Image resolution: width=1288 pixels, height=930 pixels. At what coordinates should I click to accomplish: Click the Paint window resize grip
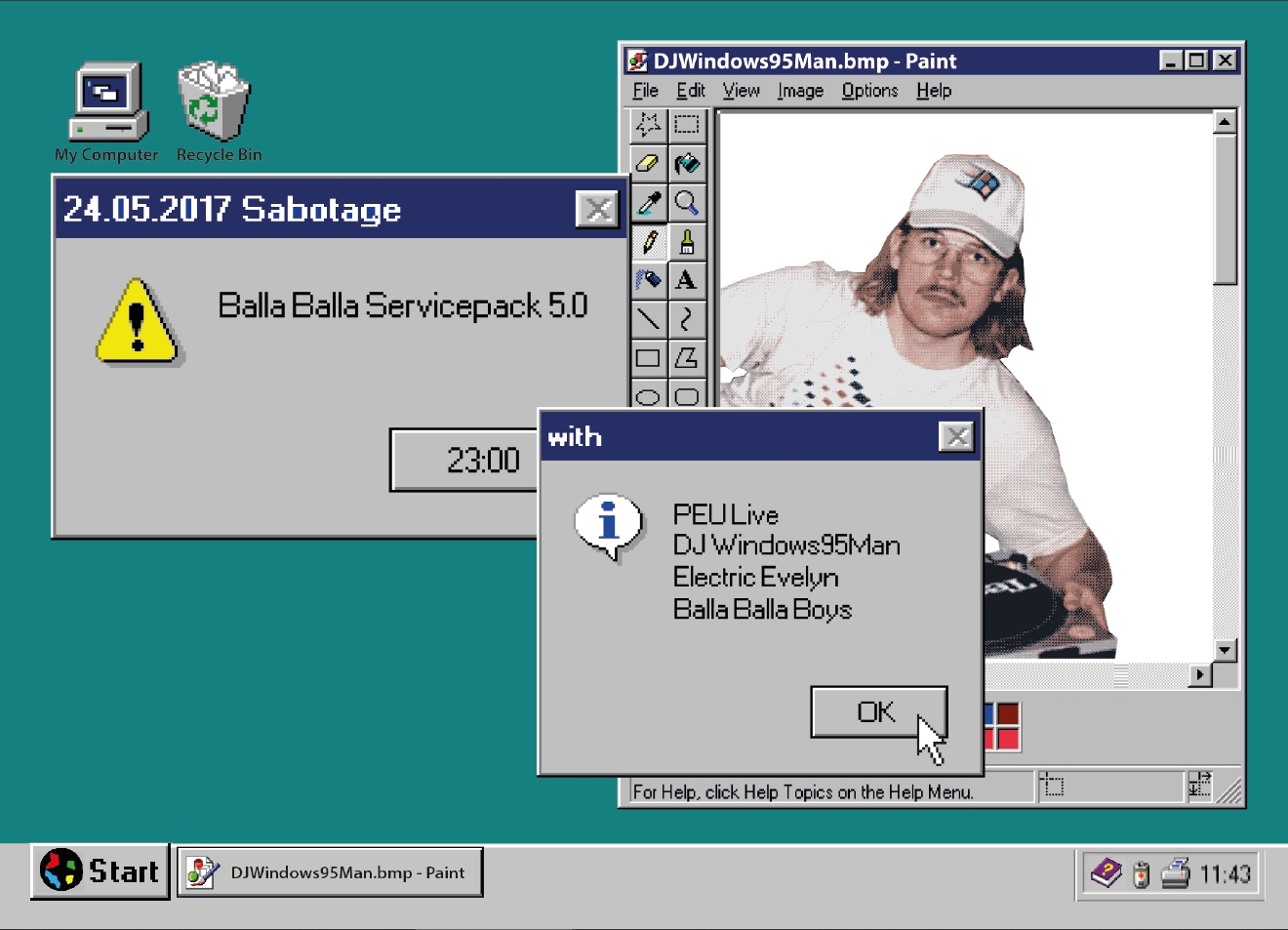(1228, 789)
